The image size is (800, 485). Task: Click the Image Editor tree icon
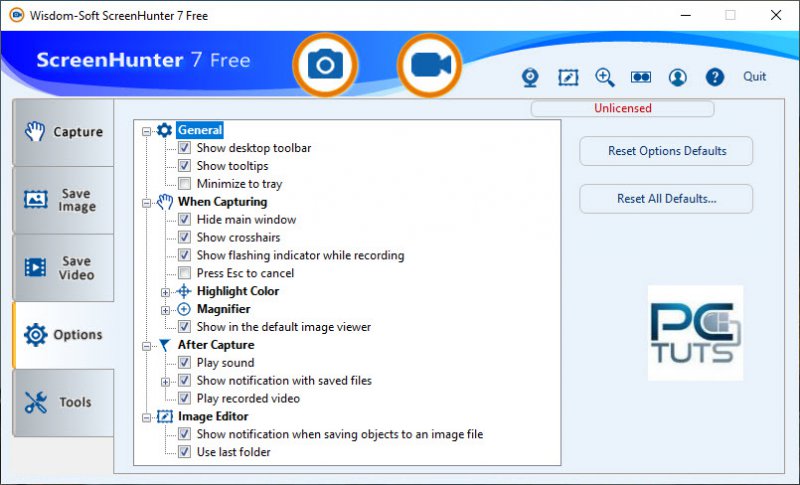point(165,417)
